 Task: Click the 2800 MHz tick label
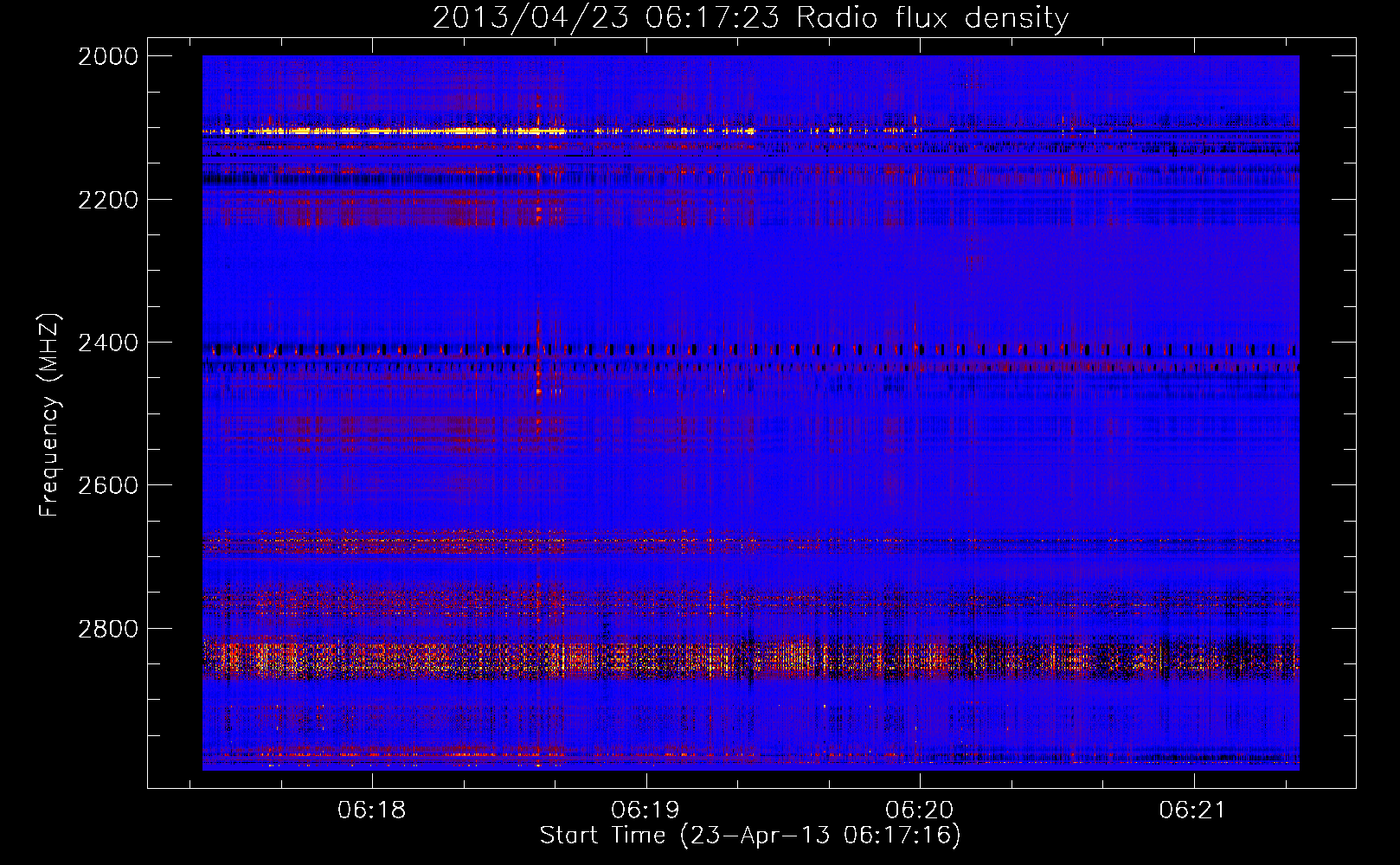coord(108,629)
